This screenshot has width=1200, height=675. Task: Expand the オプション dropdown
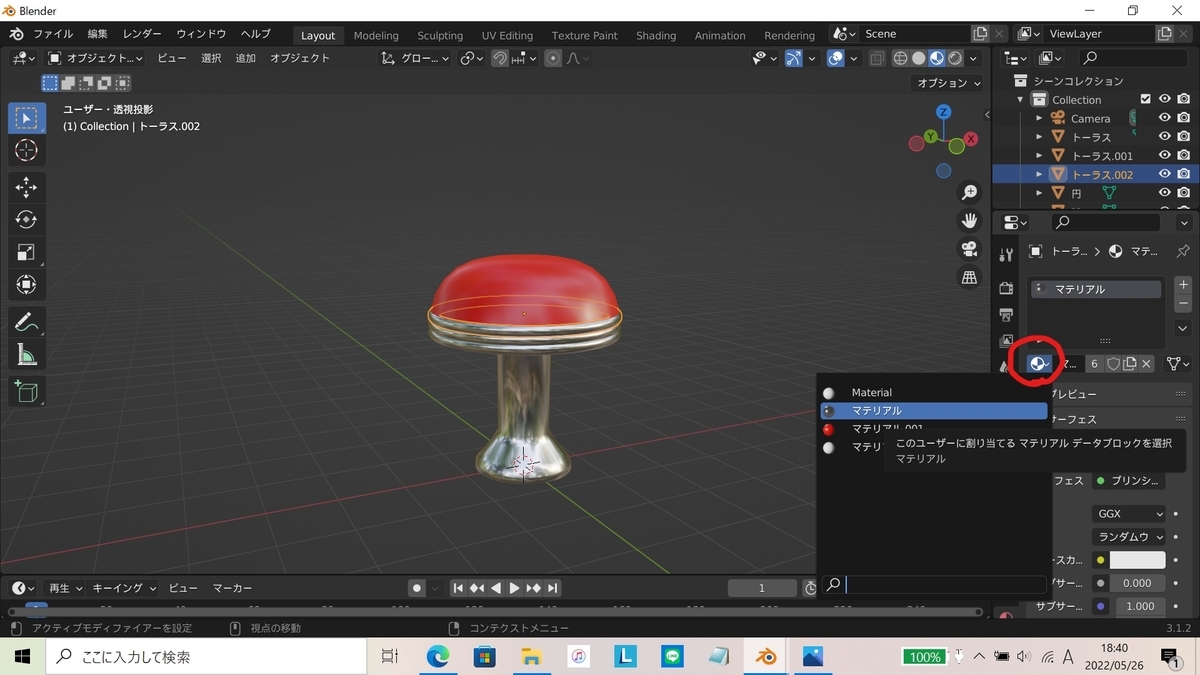click(949, 83)
